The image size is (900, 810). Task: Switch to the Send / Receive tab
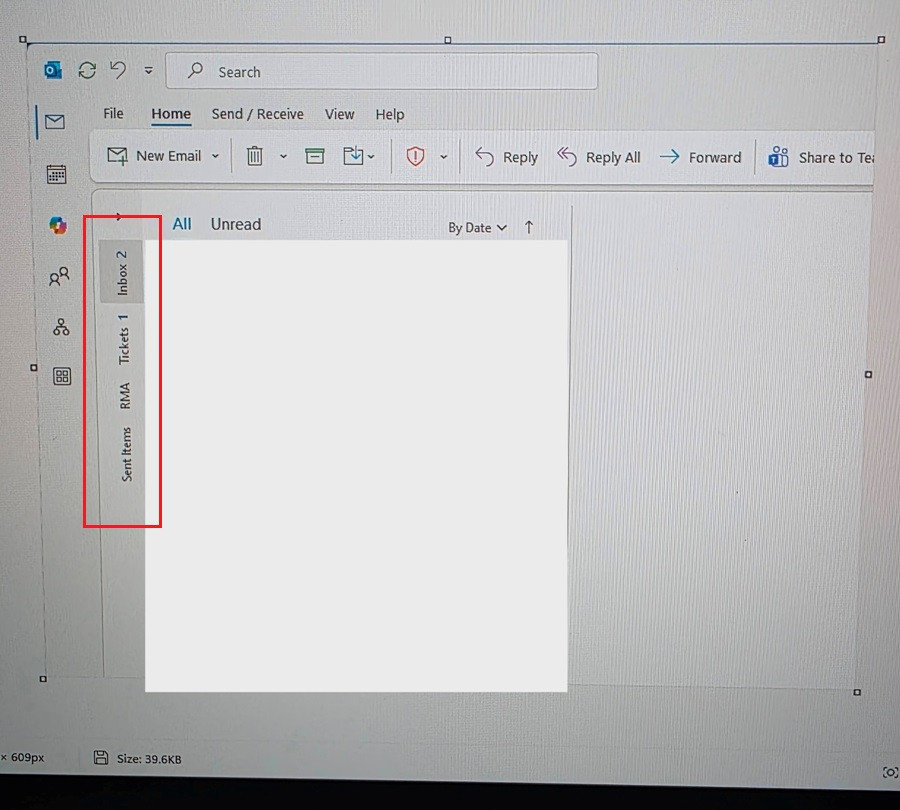click(x=257, y=114)
